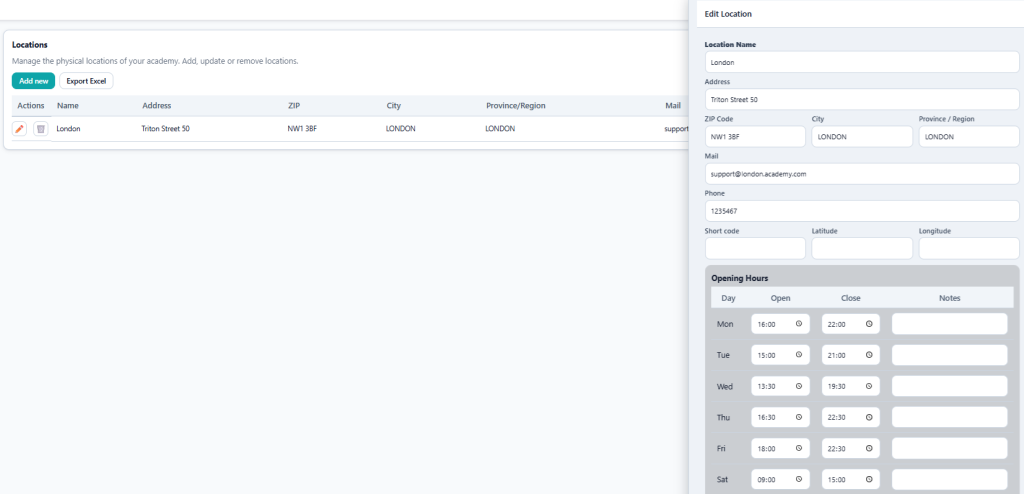
Task: Click the Notes field for Wed
Action: pos(950,386)
